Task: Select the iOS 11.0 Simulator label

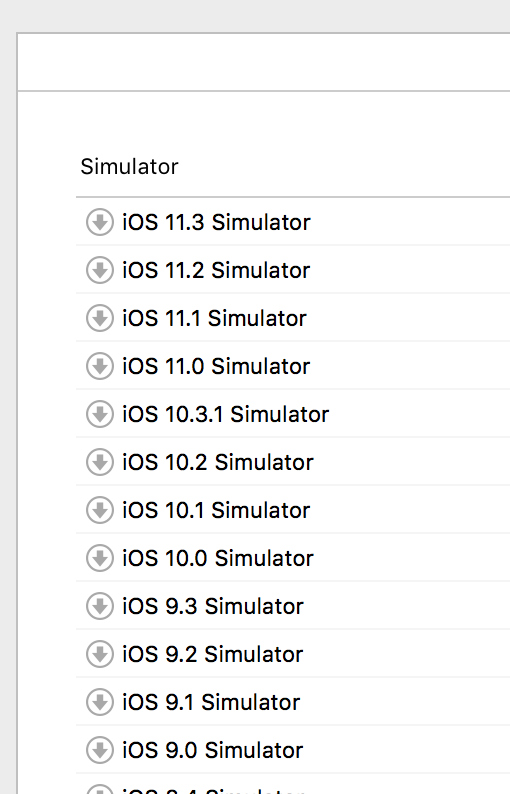Action: pos(216,366)
